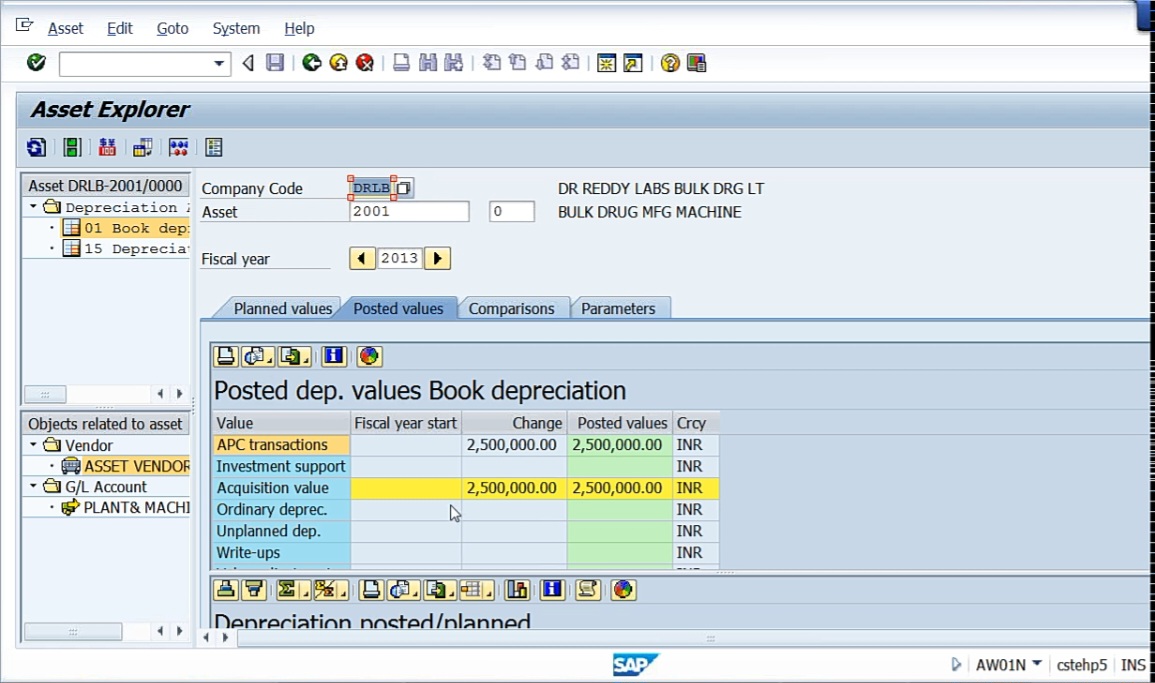The image size is (1155, 683).
Task: Click the green checkmark Enter icon
Action: click(36, 63)
